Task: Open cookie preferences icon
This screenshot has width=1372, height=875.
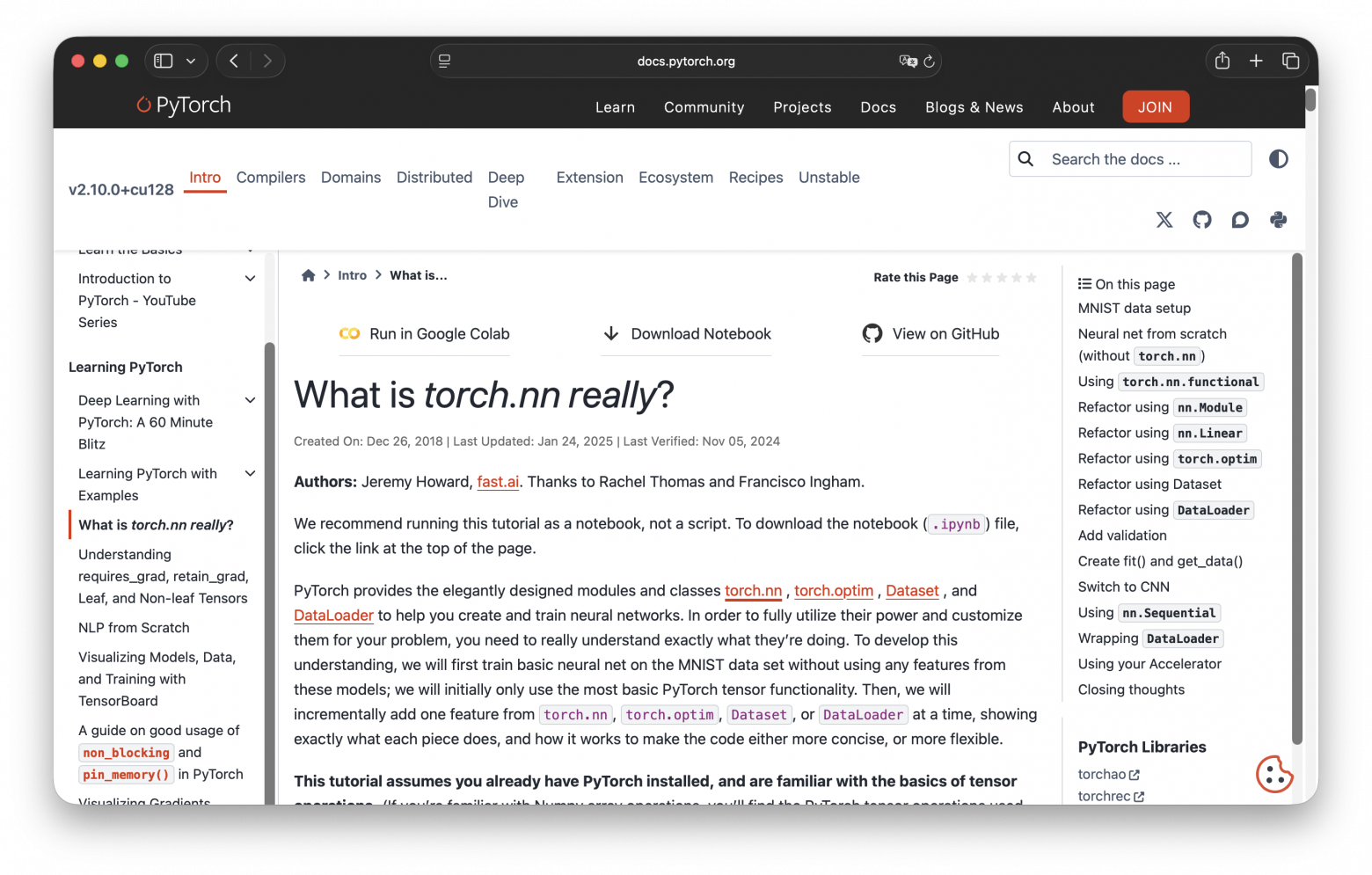Action: tap(1273, 774)
